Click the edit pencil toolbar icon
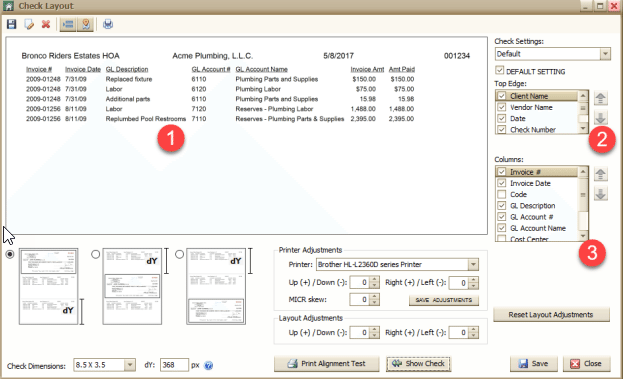 point(29,24)
